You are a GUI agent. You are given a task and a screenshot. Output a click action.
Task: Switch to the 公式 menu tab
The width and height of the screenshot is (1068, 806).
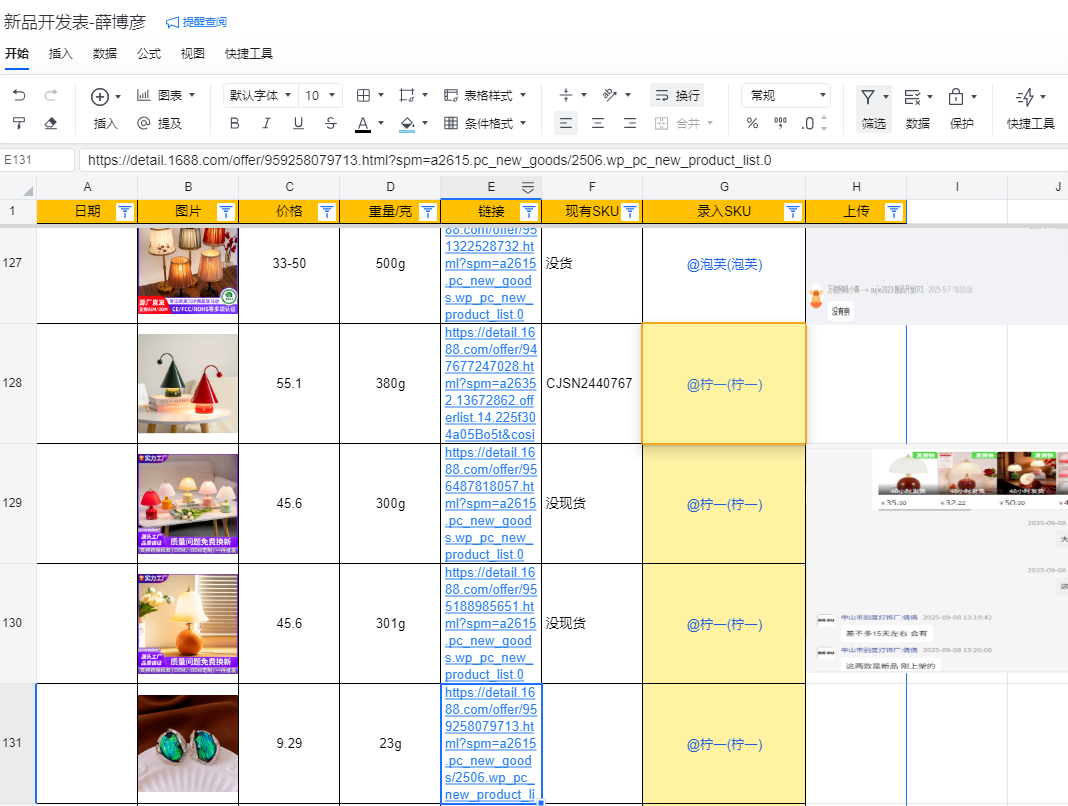[x=149, y=54]
